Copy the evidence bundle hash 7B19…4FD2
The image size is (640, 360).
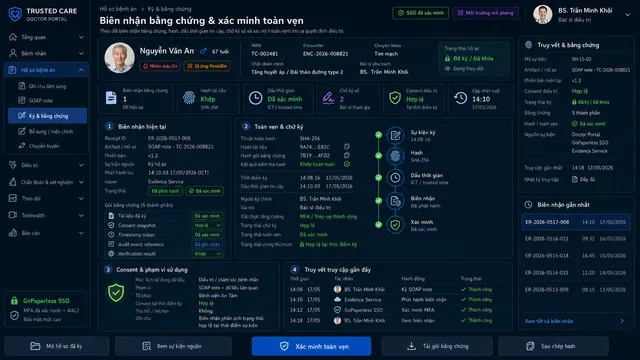pyautogui.click(x=347, y=155)
